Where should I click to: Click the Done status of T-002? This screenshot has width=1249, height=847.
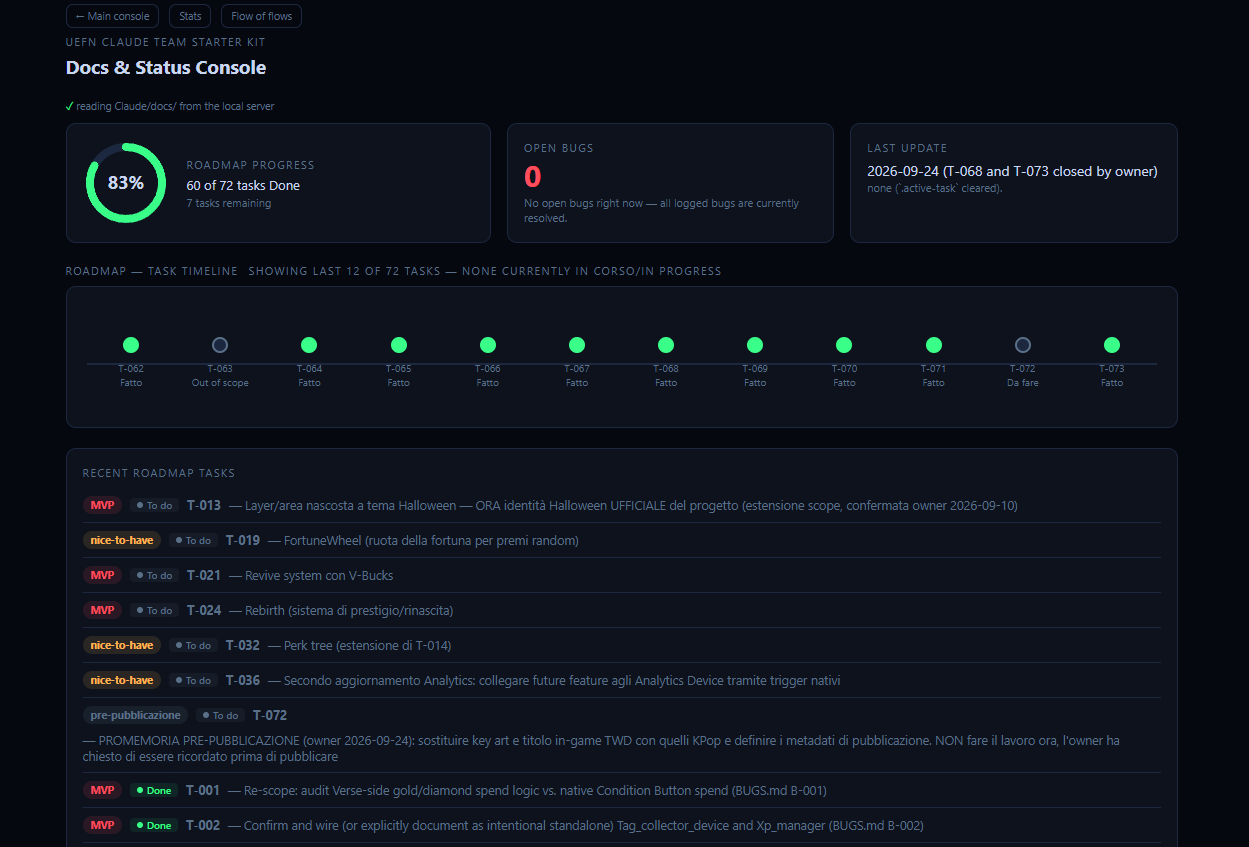coord(154,825)
